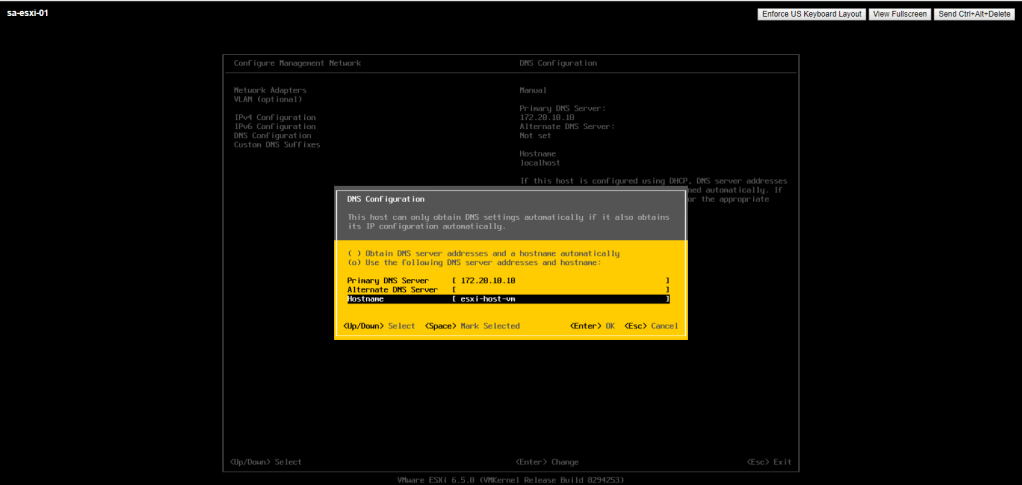Choose use the following DNS server addresses option
The height and width of the screenshot is (485, 1022).
(473, 262)
